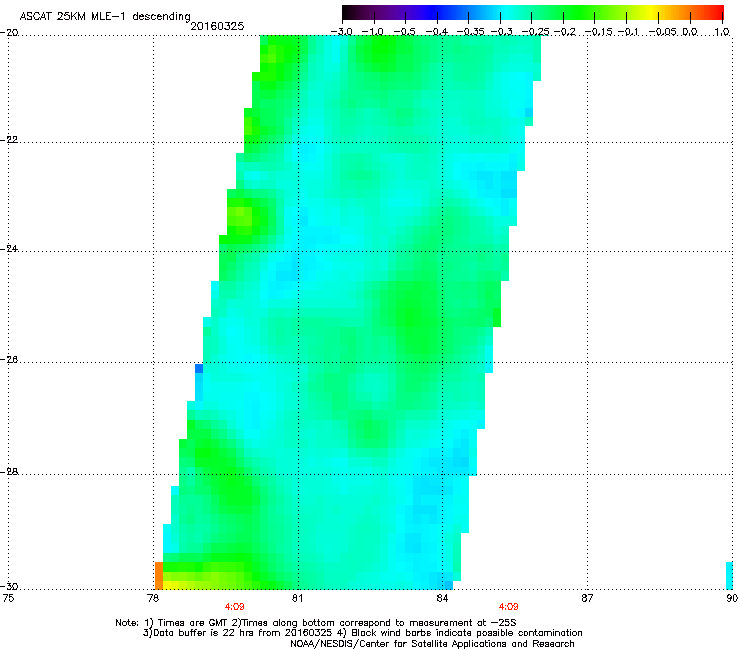
Task: Click the NOAA/NESDIS credit line
Action: click(x=432, y=644)
